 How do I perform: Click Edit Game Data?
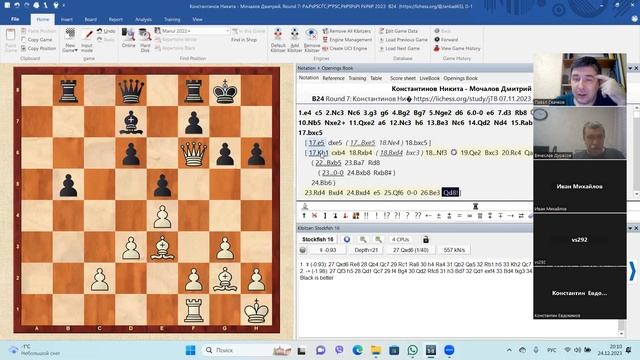coord(398,31)
